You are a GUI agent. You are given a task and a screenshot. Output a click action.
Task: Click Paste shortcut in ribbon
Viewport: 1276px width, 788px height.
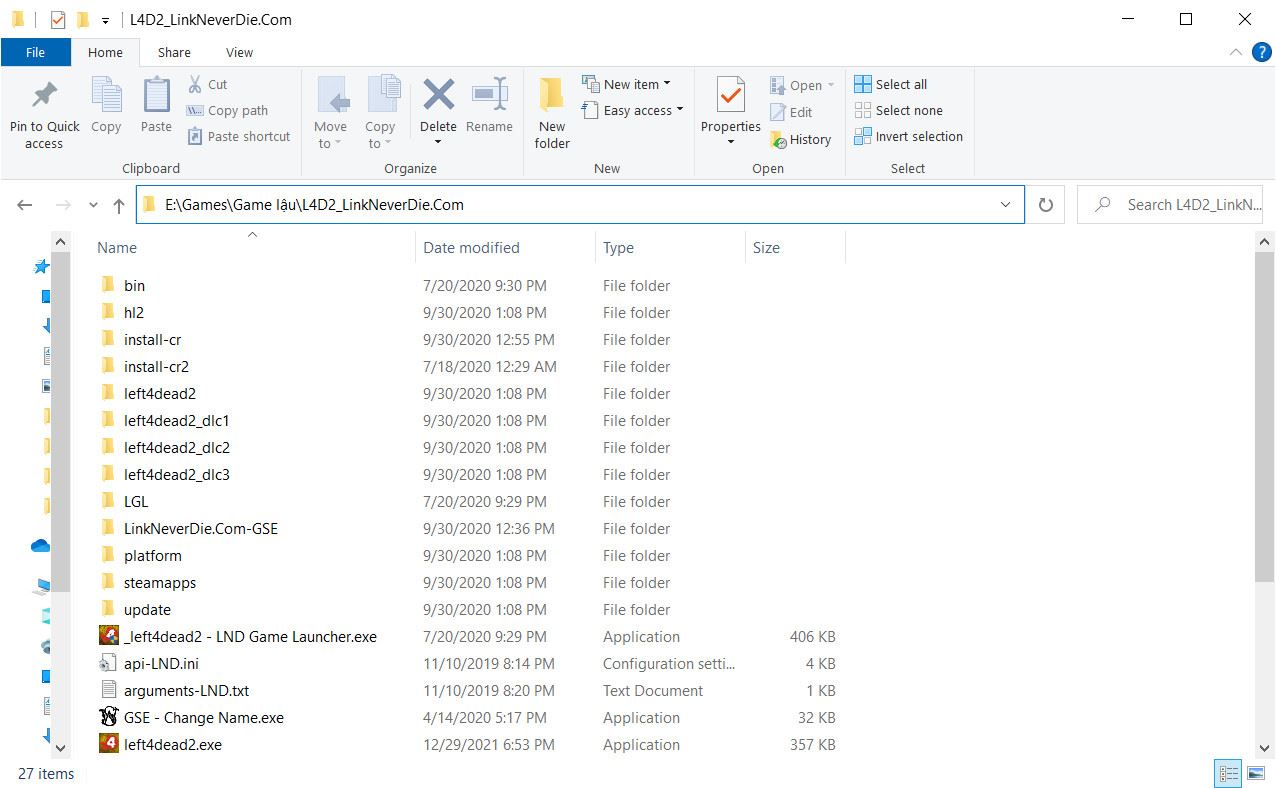pyautogui.click(x=238, y=136)
